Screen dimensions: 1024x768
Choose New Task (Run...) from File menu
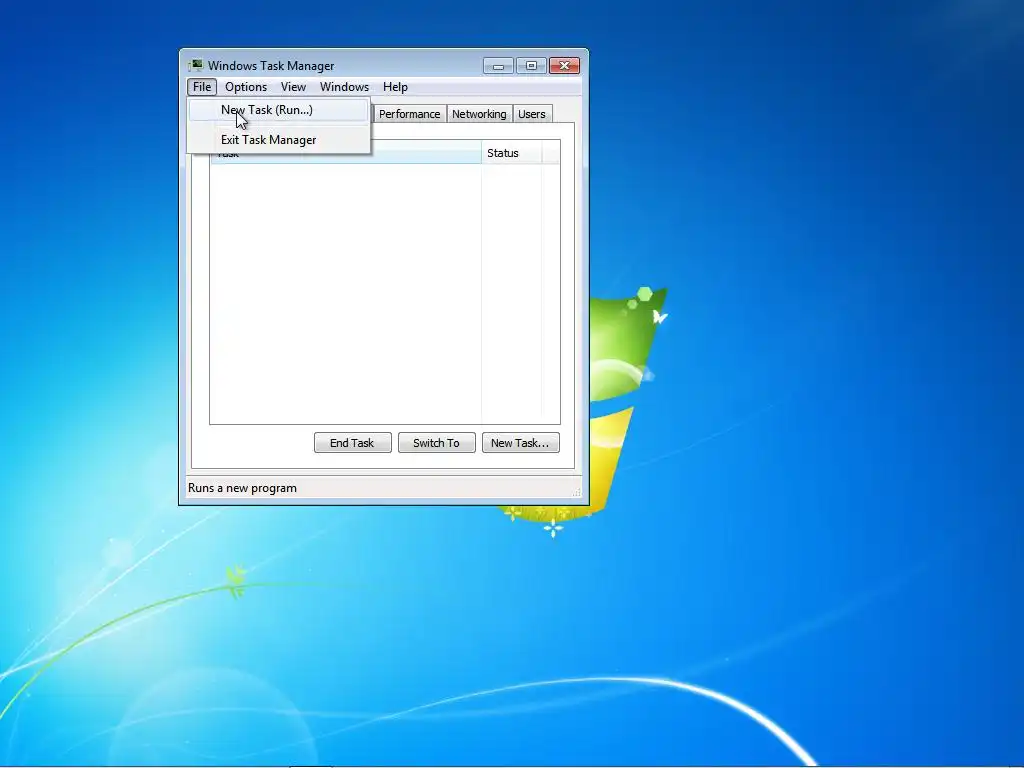tap(279, 110)
